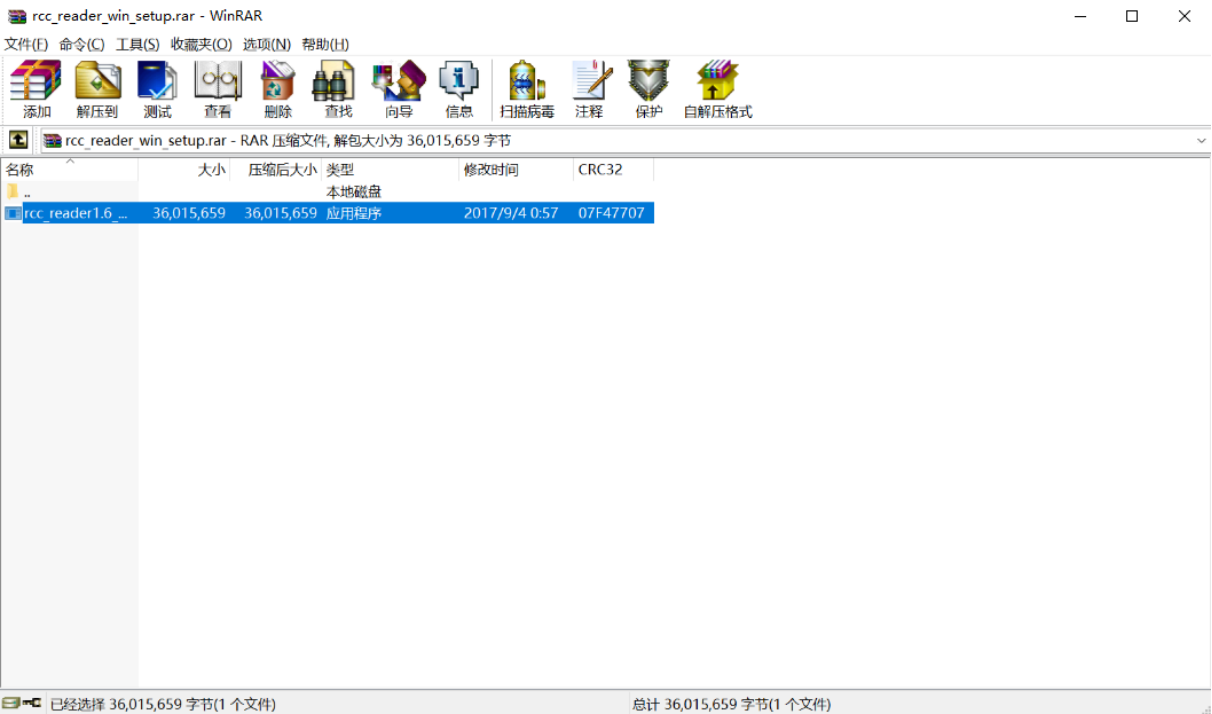The height and width of the screenshot is (714, 1212).
Task: Click the rcc_reader1.6 file icon
Action: (x=13, y=213)
